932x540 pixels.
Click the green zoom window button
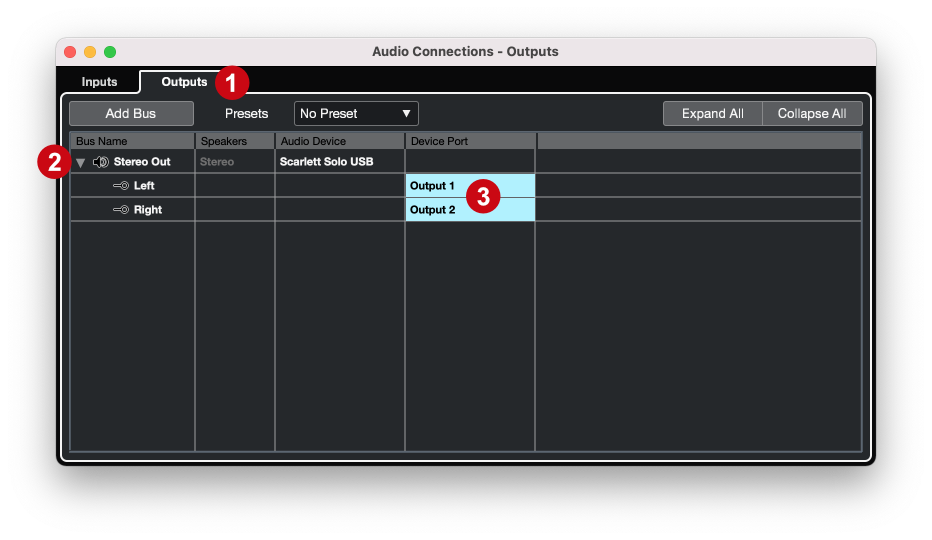(x=110, y=52)
